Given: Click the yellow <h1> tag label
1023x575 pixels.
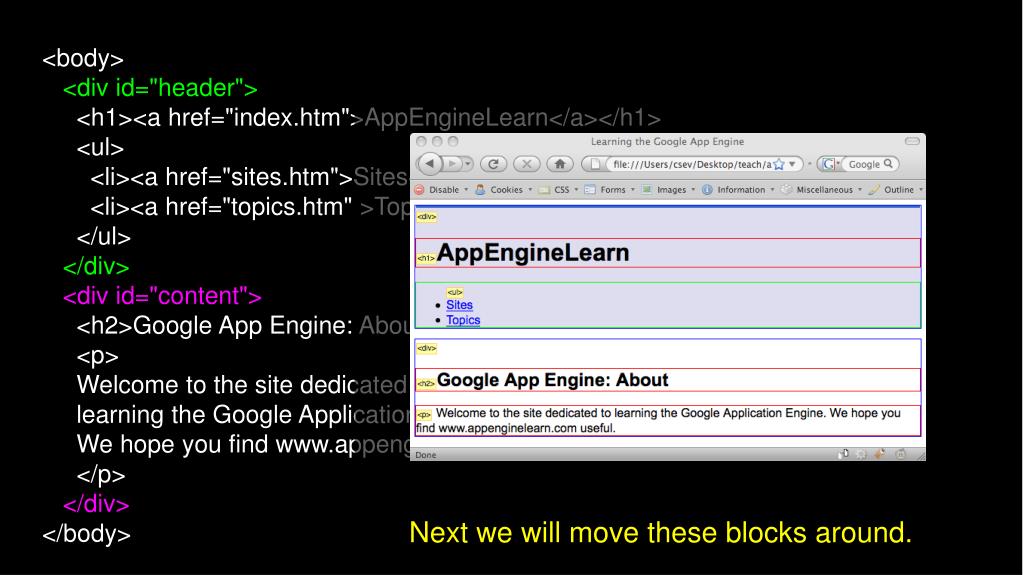Looking at the screenshot, I should 426,258.
